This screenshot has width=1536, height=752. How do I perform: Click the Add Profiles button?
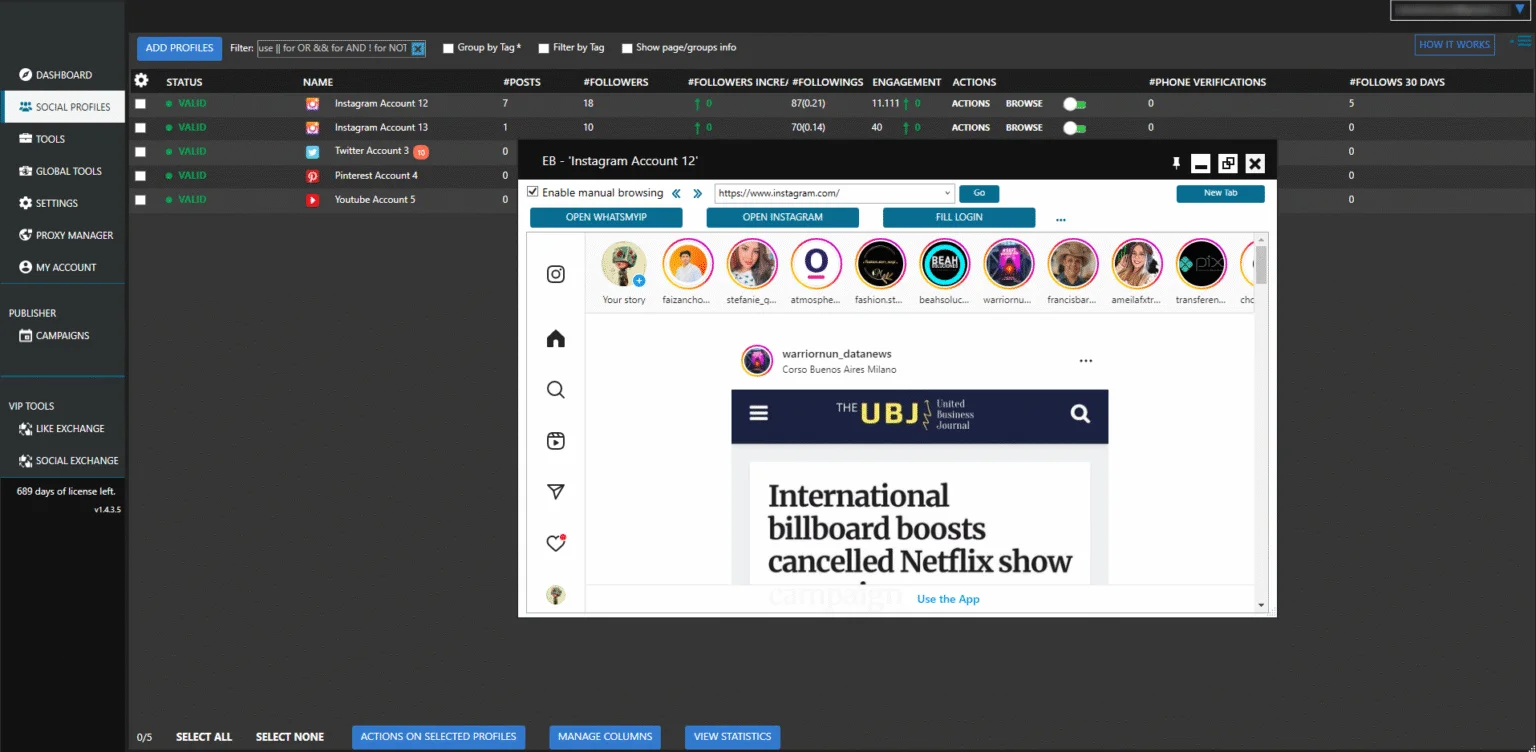click(179, 48)
